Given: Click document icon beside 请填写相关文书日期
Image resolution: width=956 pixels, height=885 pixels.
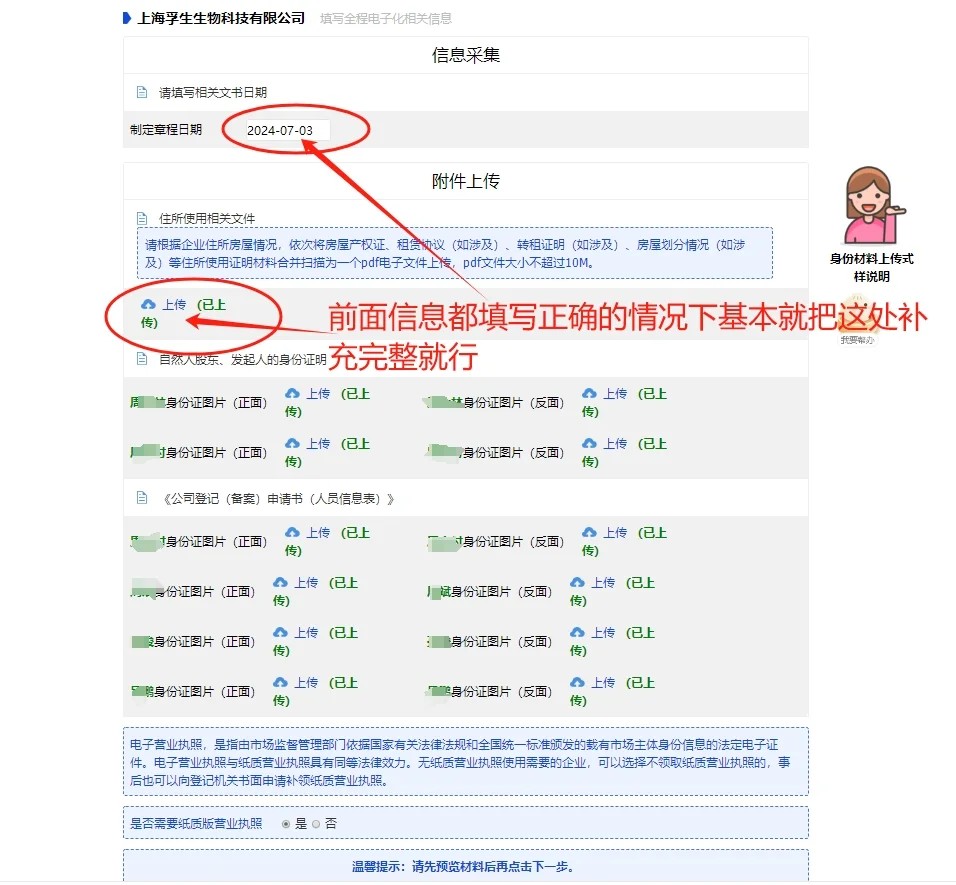Looking at the screenshot, I should [x=140, y=91].
